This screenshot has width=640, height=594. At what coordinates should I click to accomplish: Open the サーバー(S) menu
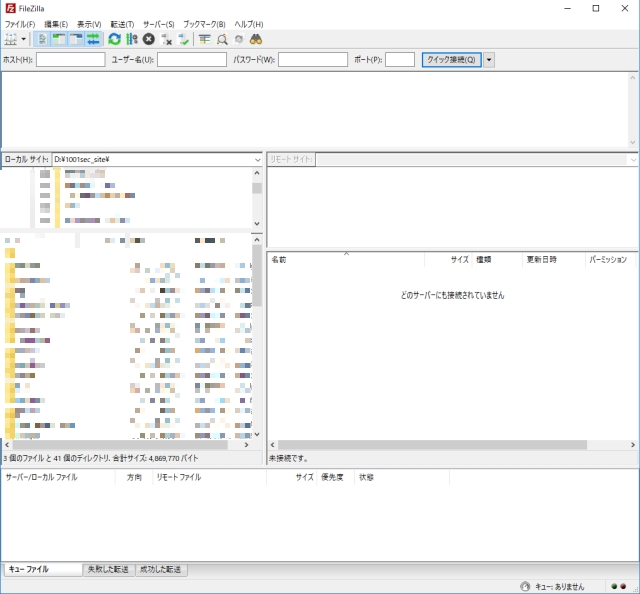click(158, 23)
